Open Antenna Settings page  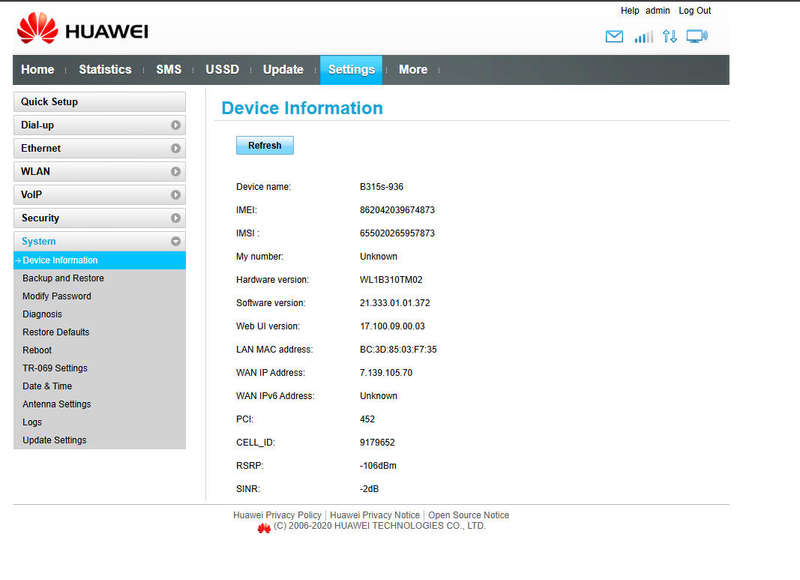(57, 404)
